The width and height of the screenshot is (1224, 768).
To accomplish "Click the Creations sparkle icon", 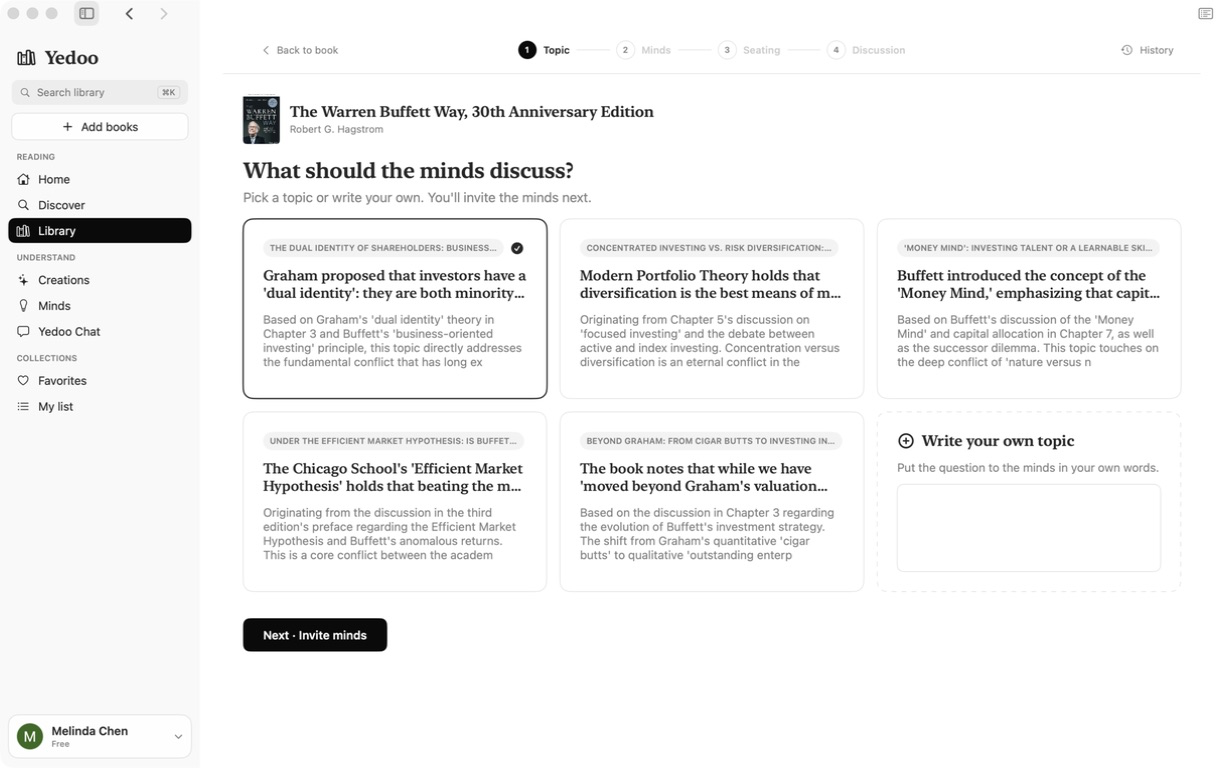I will coord(24,280).
